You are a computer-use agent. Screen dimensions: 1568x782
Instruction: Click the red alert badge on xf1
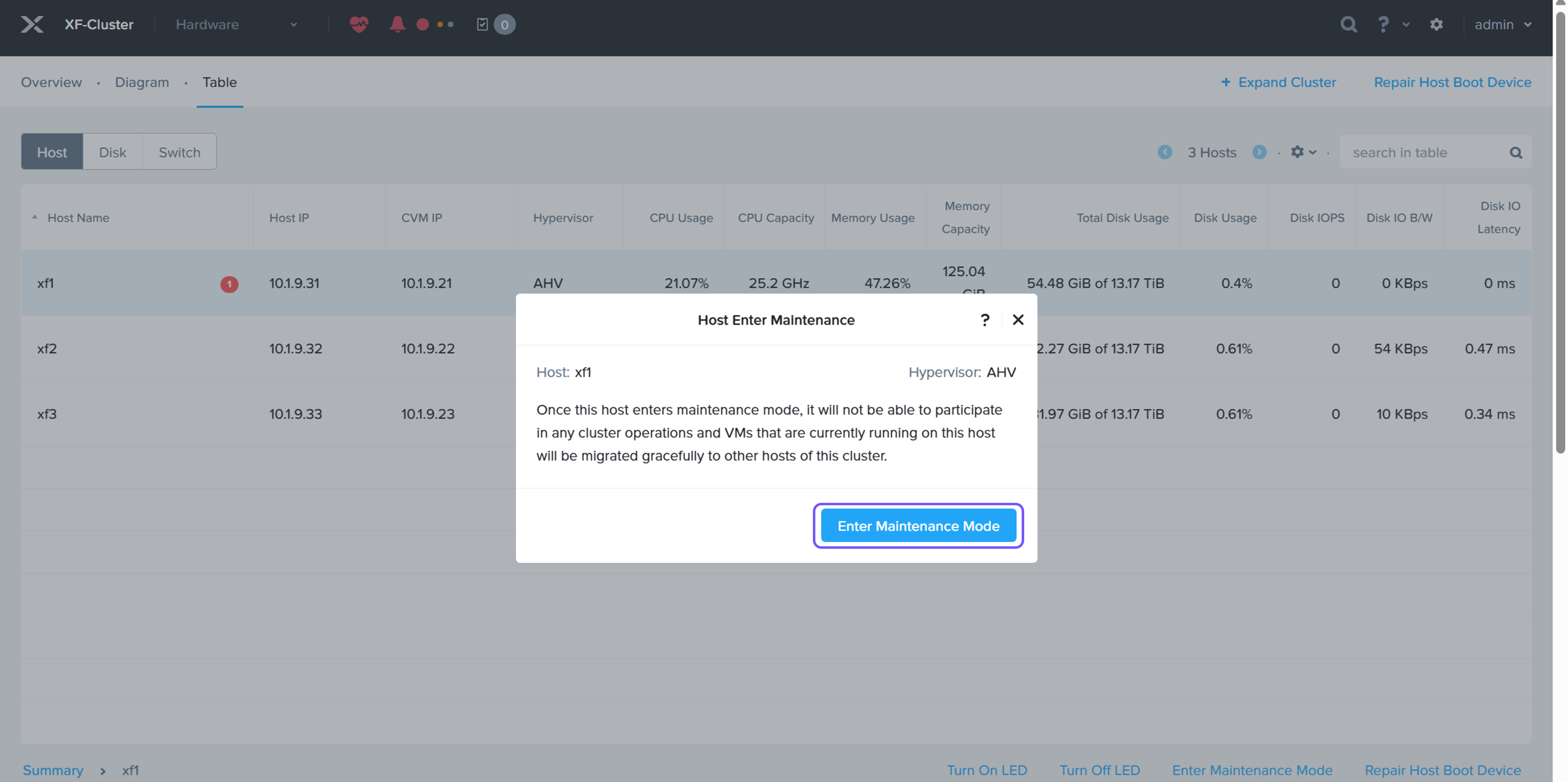[x=229, y=284]
